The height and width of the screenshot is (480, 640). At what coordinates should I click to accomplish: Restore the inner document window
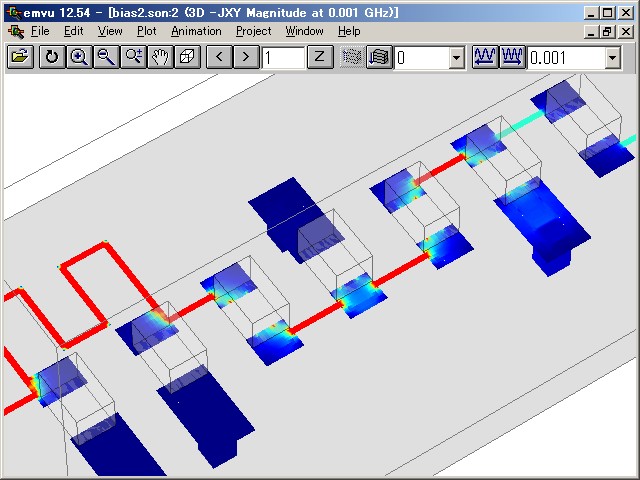tap(607, 31)
